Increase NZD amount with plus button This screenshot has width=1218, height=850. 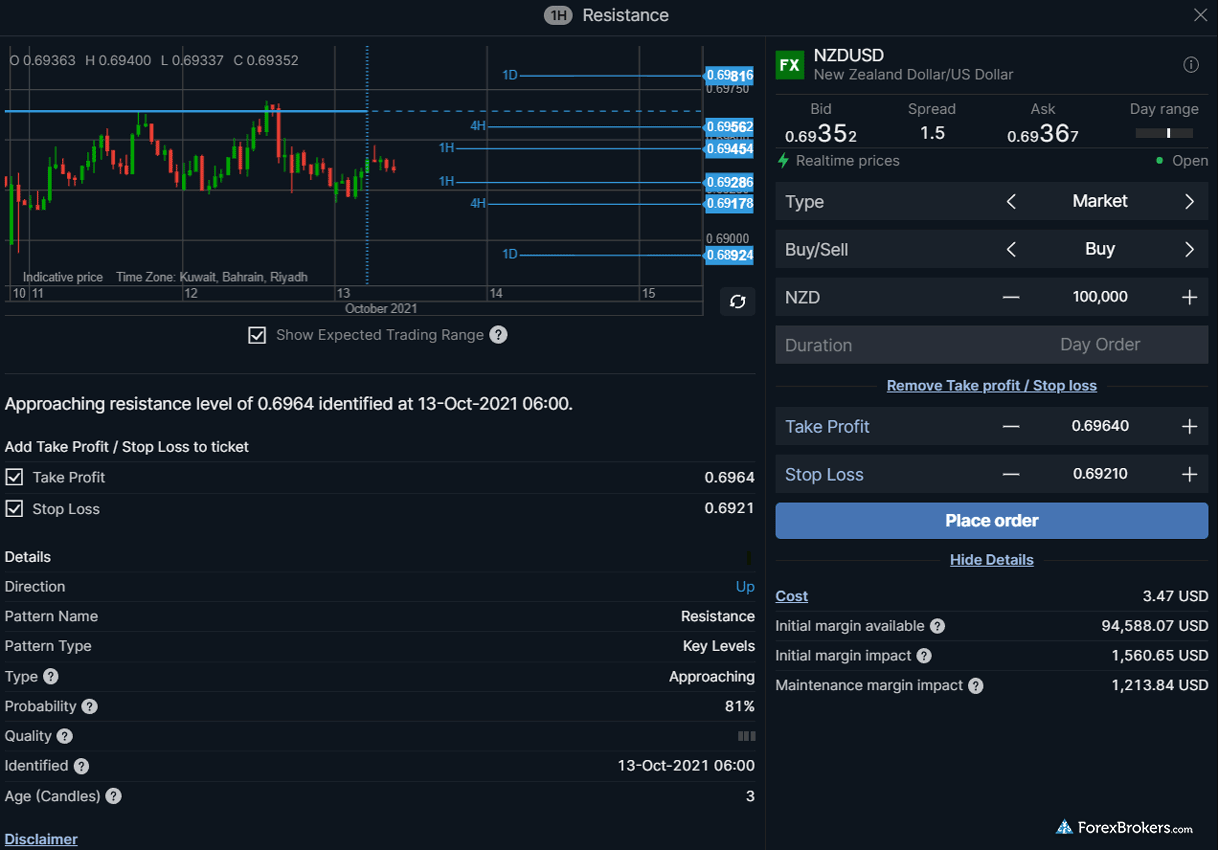1189,298
